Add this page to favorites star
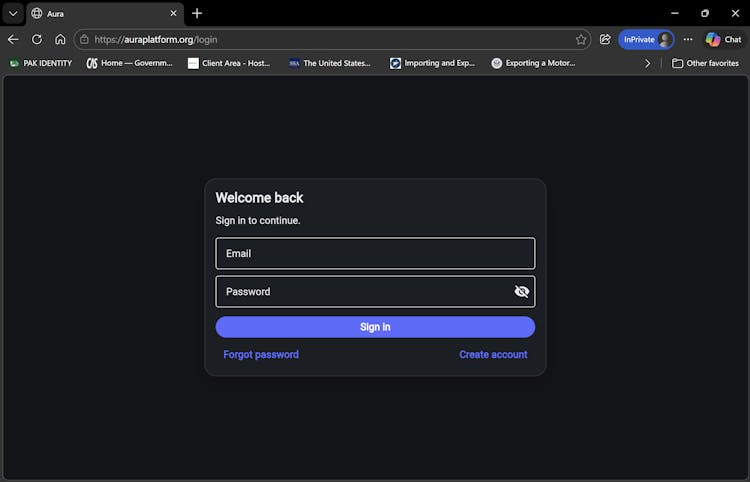 (x=581, y=40)
